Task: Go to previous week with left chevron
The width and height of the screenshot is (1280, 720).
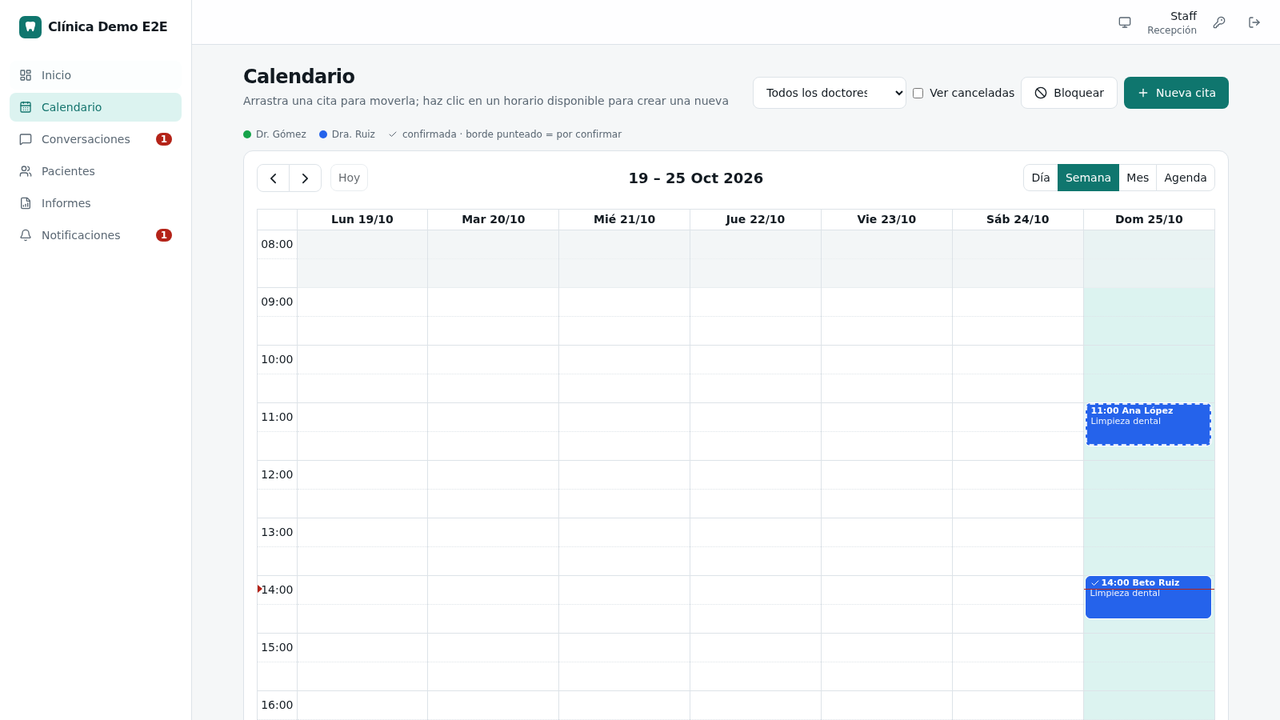Action: 273,178
